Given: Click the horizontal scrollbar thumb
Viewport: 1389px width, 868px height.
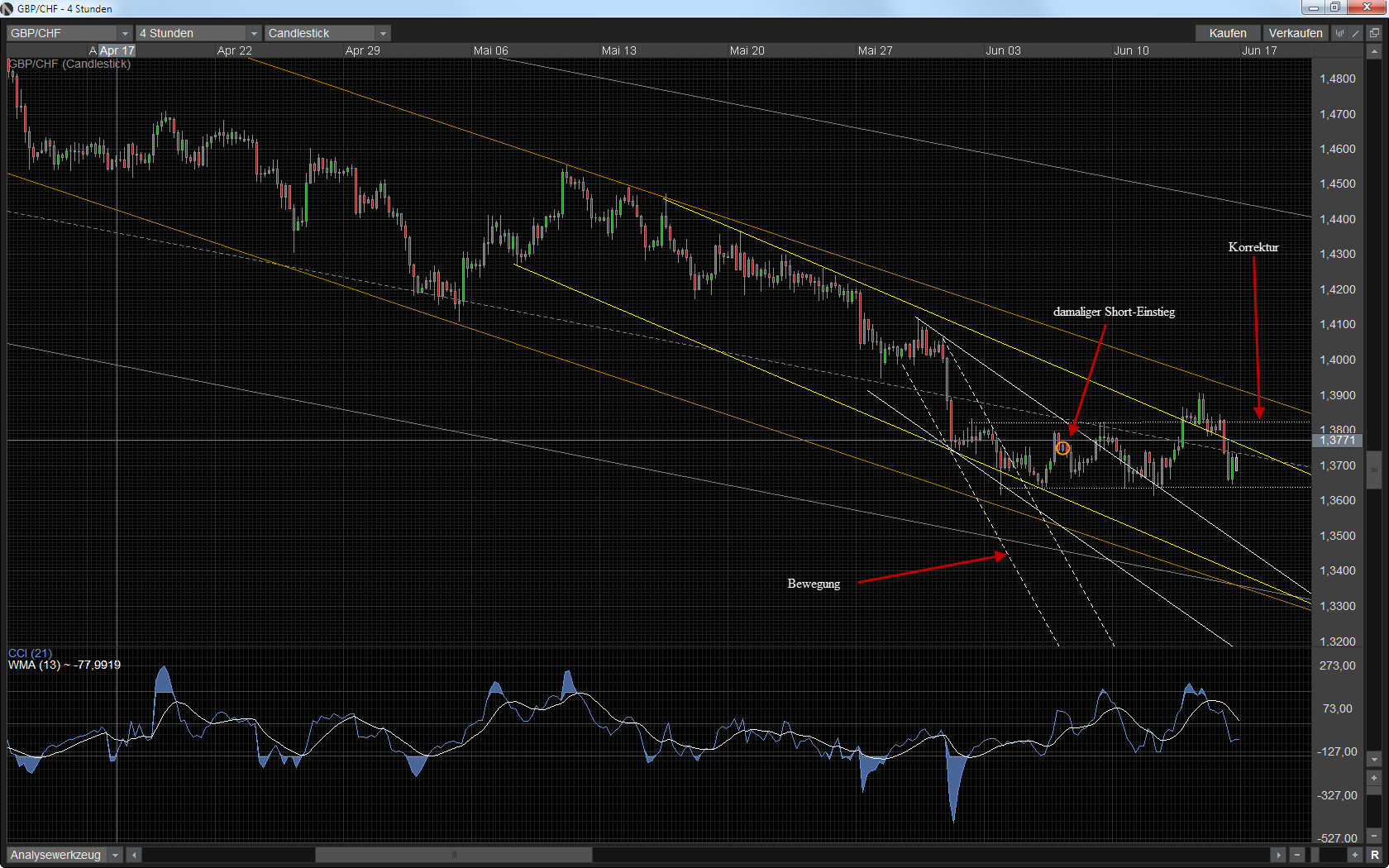Looking at the screenshot, I should click(x=454, y=855).
